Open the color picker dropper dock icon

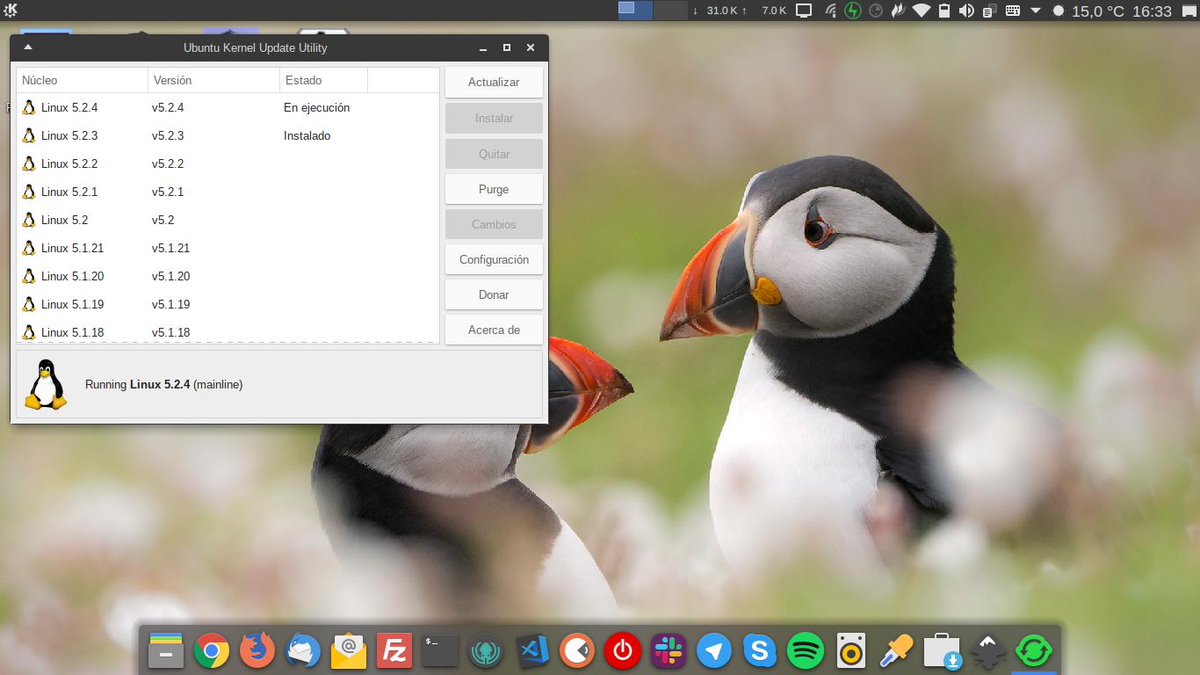[897, 651]
